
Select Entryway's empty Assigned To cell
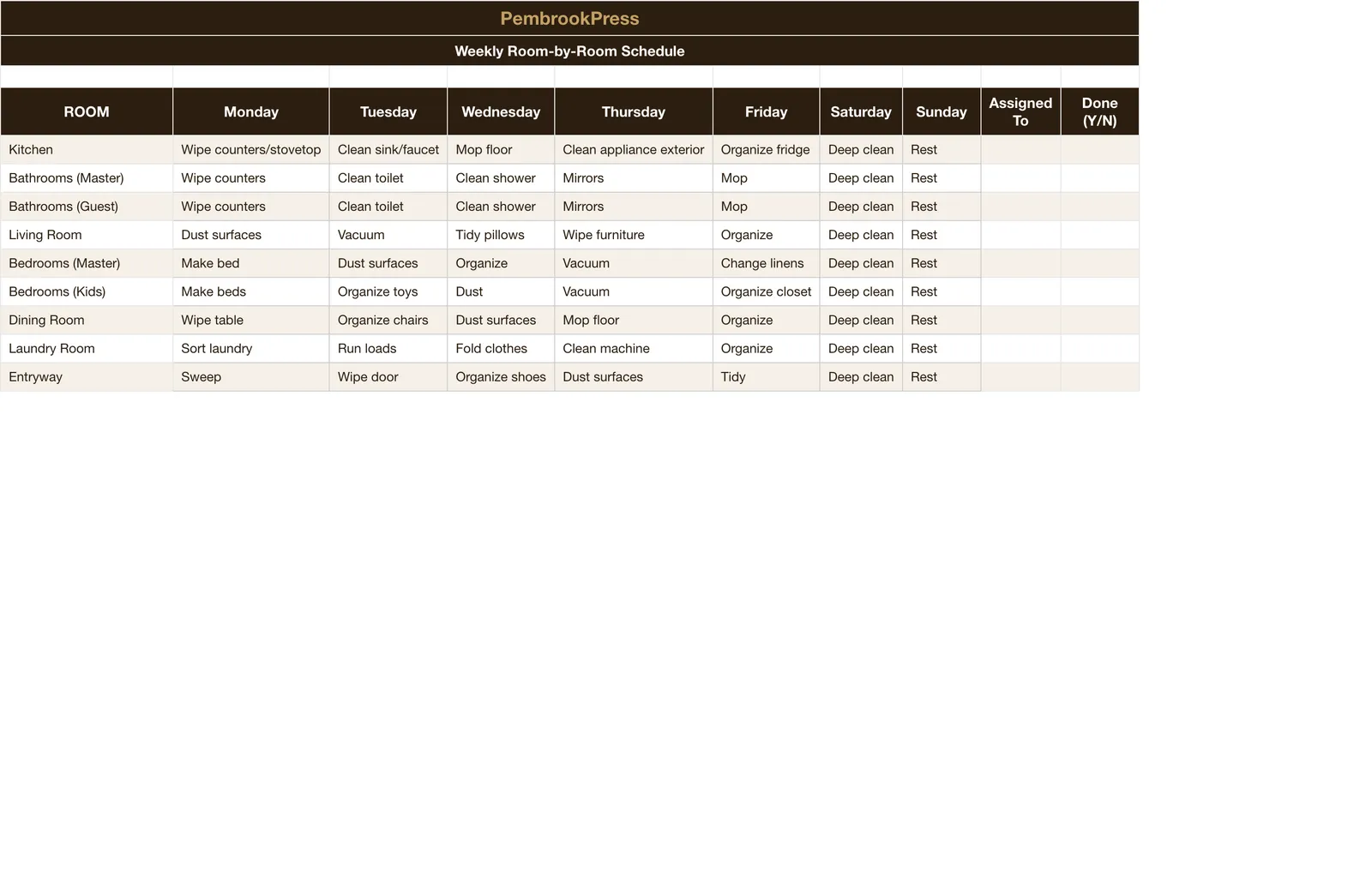[1020, 375]
